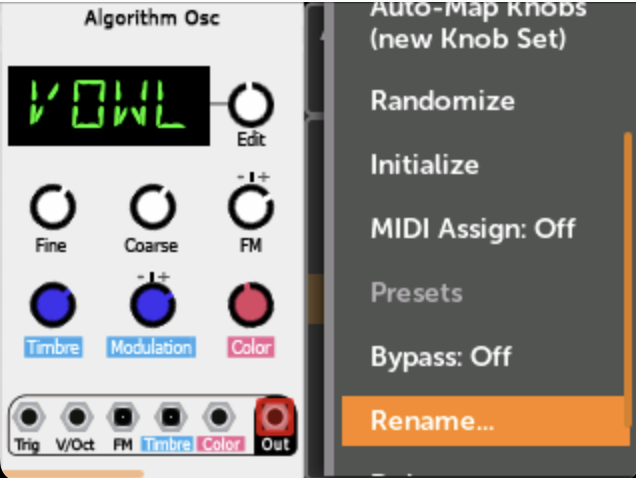Click the blue Modulation knob
The image size is (636, 478).
tap(153, 305)
